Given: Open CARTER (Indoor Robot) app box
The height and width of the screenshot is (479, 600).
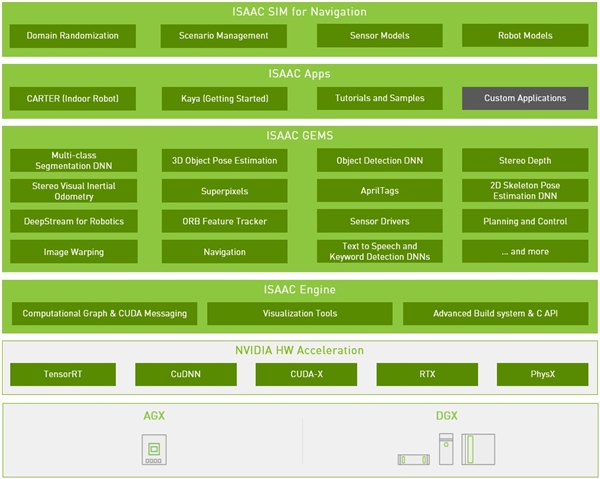Looking at the screenshot, I should pos(73,99).
